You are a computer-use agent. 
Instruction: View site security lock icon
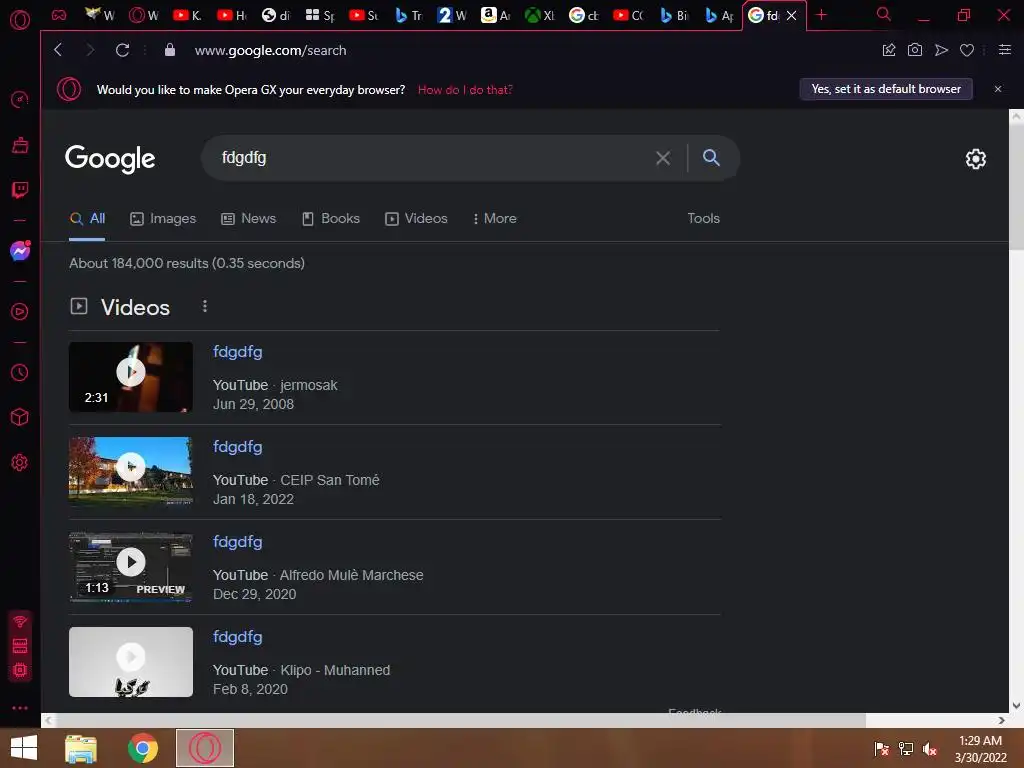click(170, 50)
